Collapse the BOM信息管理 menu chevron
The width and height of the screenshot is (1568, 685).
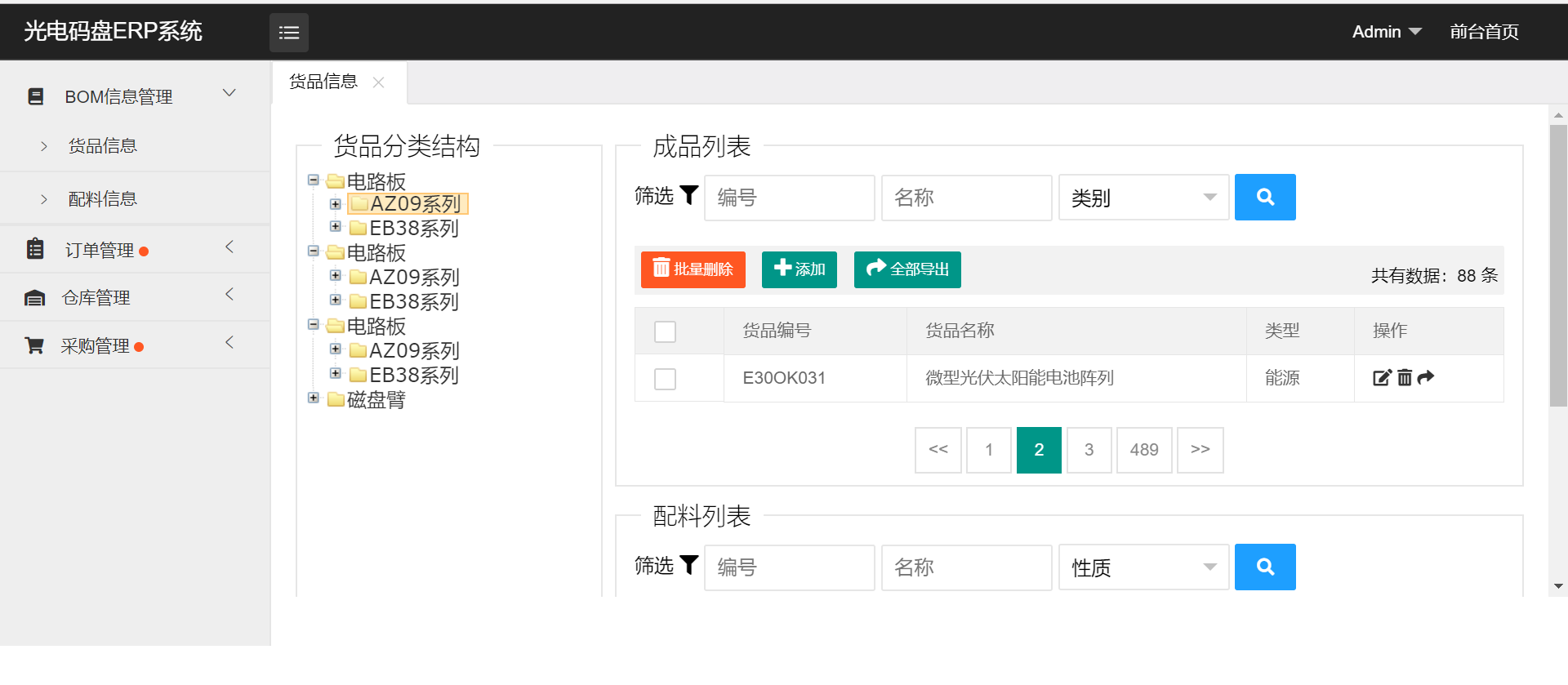click(x=229, y=93)
